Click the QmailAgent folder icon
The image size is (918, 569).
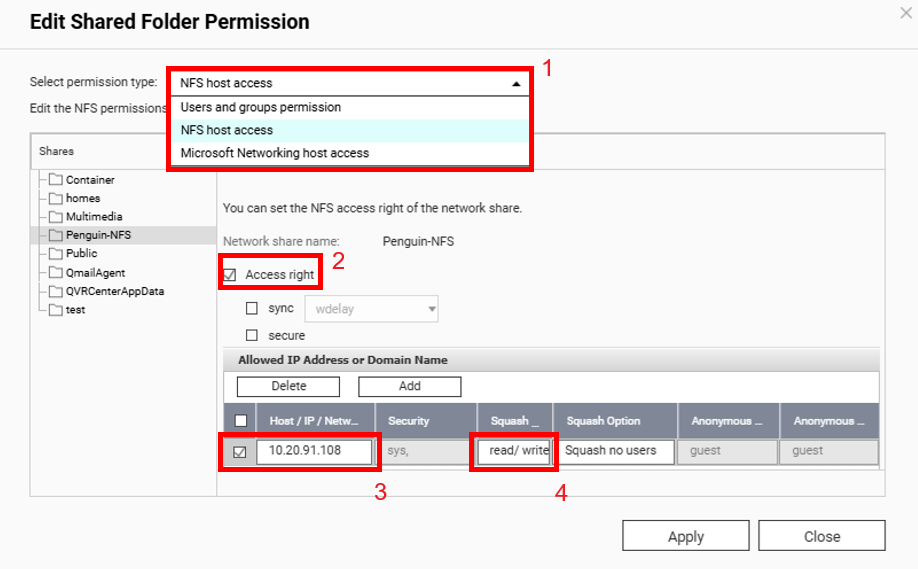56,273
